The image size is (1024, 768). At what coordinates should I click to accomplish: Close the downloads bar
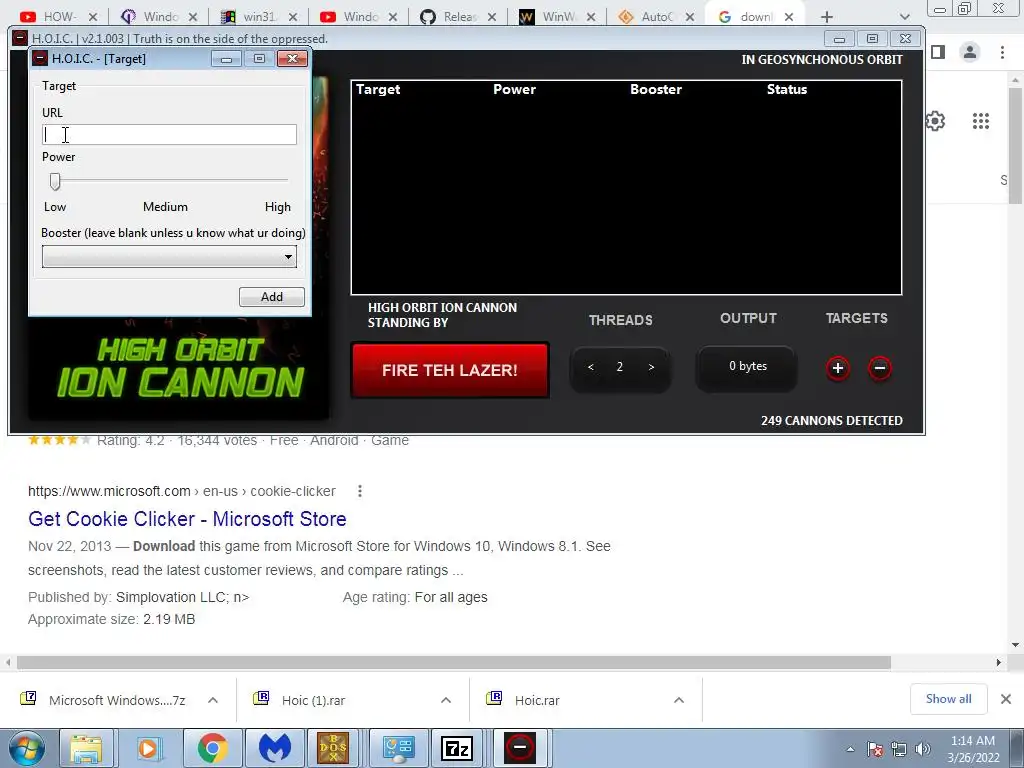point(1006,699)
